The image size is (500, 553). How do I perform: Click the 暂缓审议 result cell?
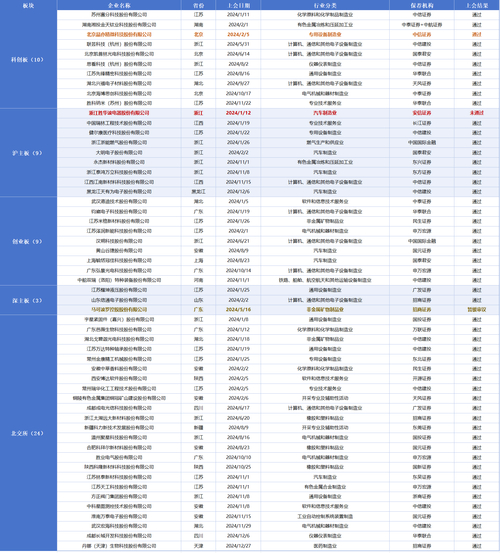tap(477, 310)
